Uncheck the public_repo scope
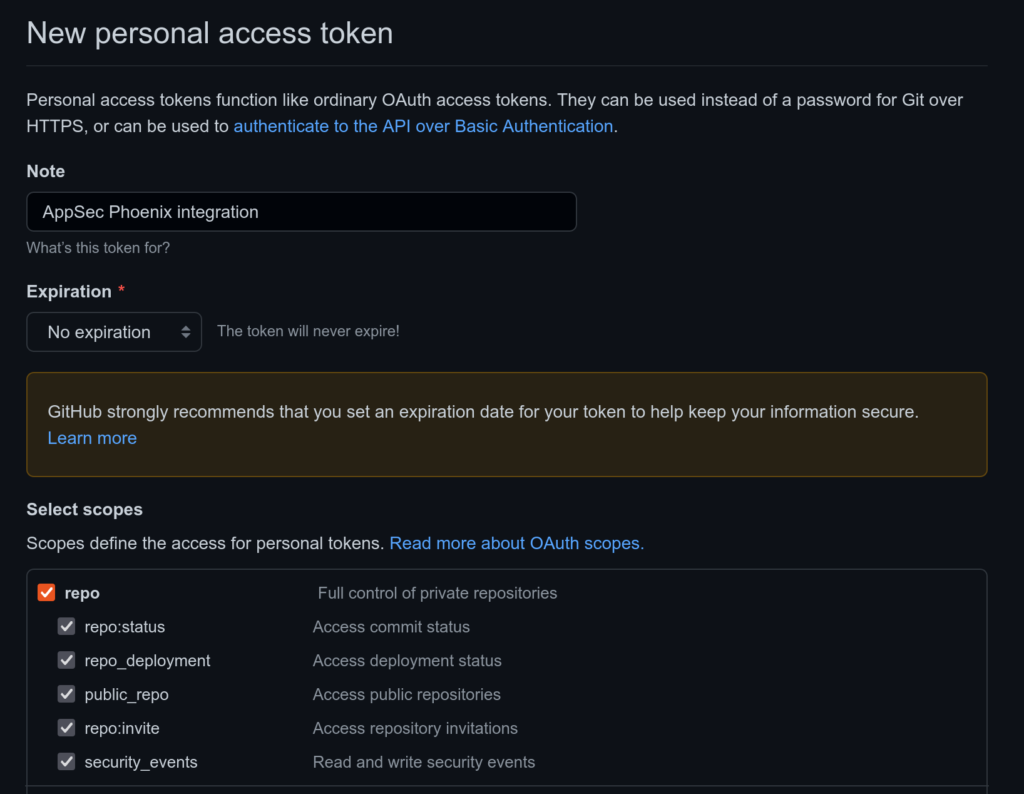The image size is (1024, 794). pyautogui.click(x=66, y=694)
